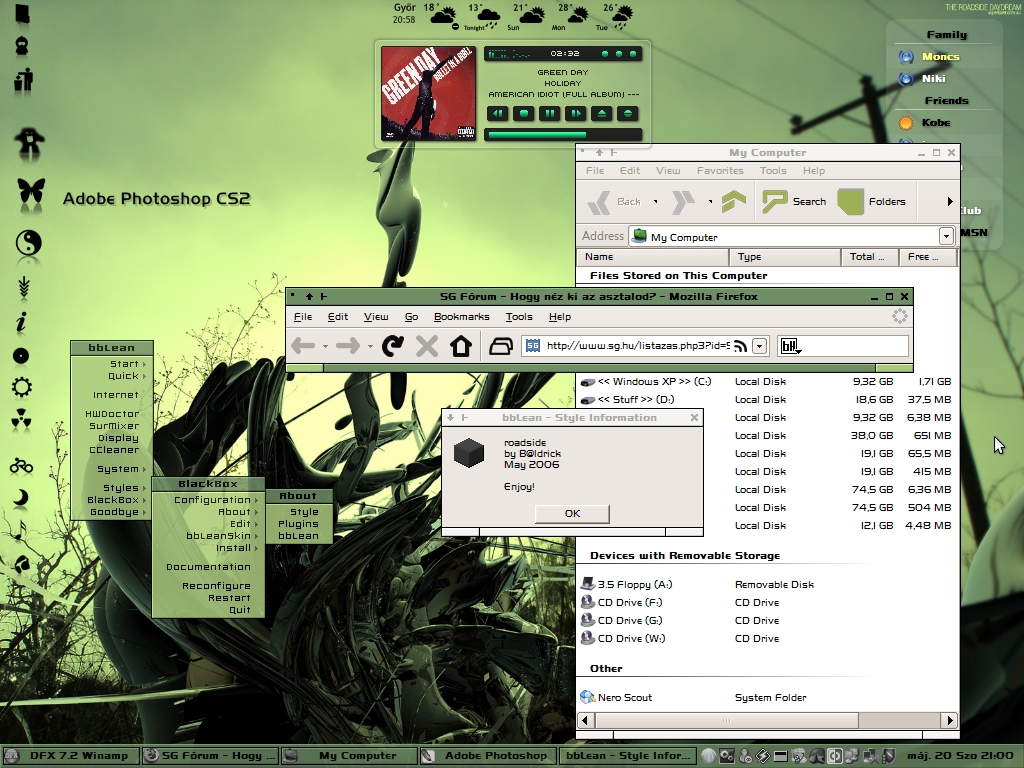Open Firefox Tools menu
This screenshot has width=1024, height=768.
pos(519,317)
